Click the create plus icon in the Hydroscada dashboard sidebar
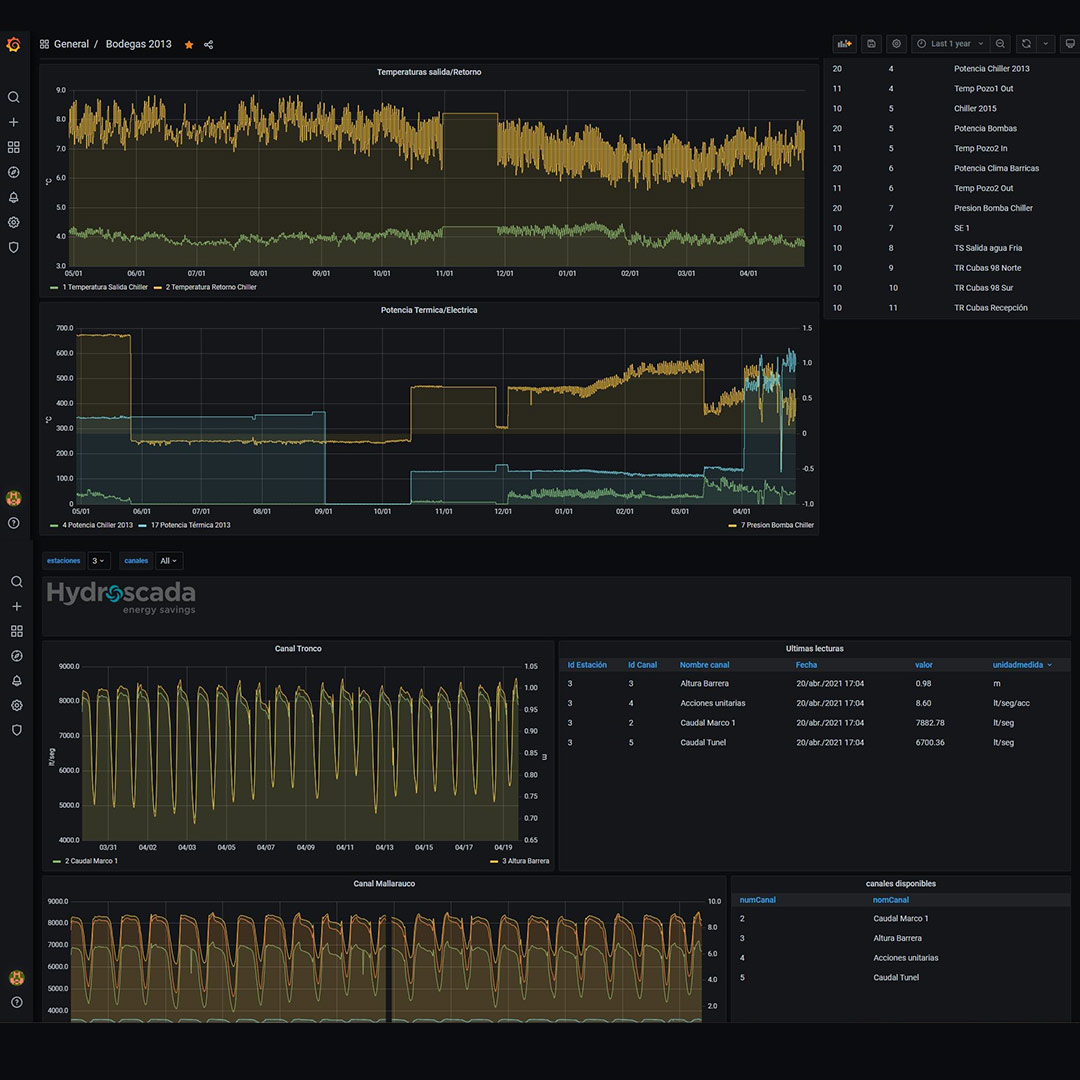1080x1080 pixels. pos(17,606)
